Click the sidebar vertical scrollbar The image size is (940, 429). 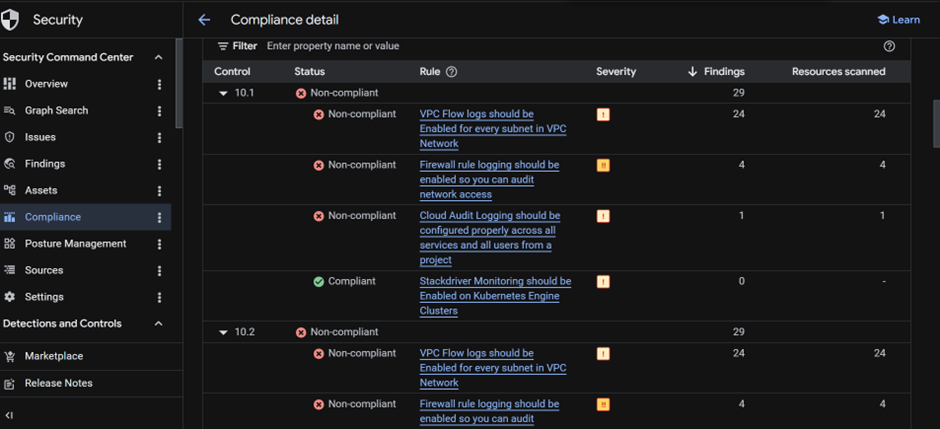click(x=178, y=83)
